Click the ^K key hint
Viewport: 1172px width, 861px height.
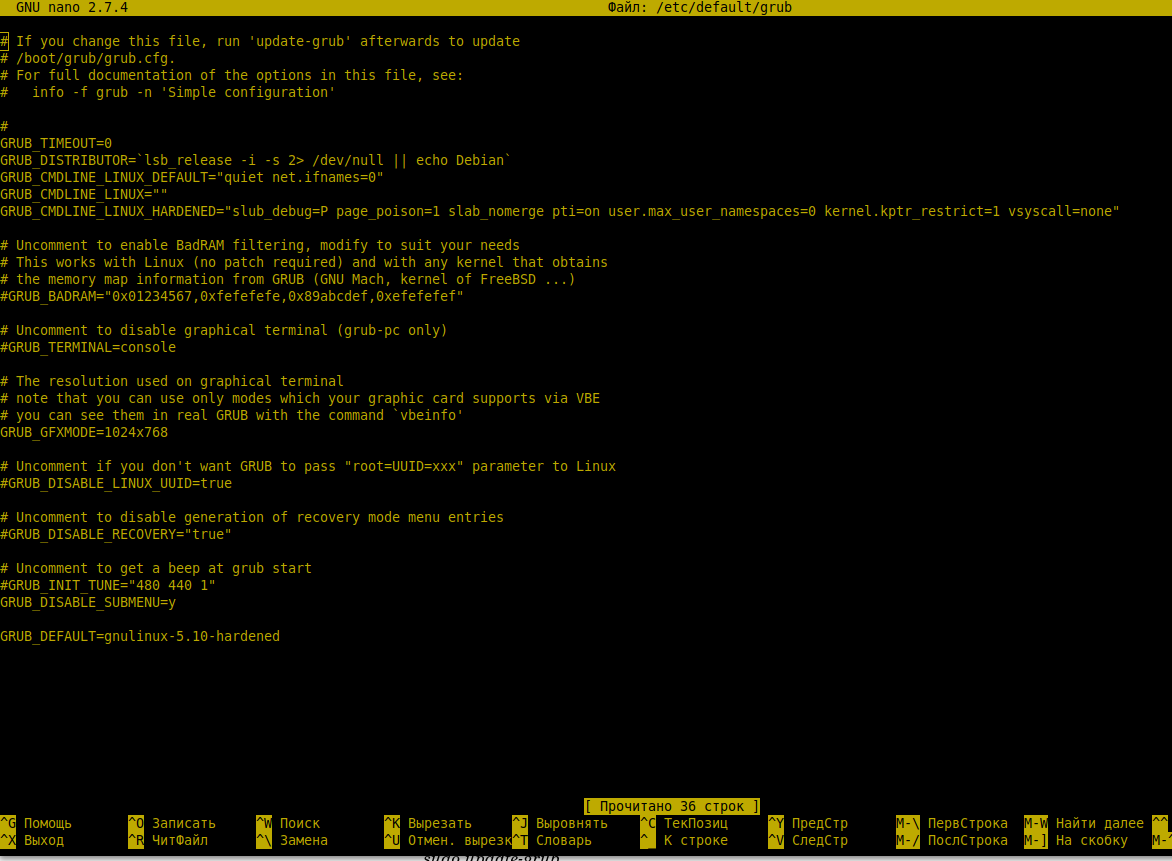point(392,823)
